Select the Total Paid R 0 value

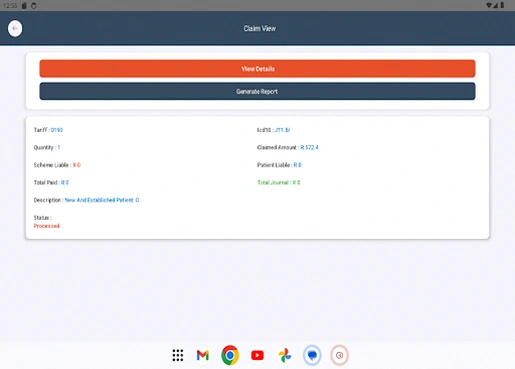[65, 182]
